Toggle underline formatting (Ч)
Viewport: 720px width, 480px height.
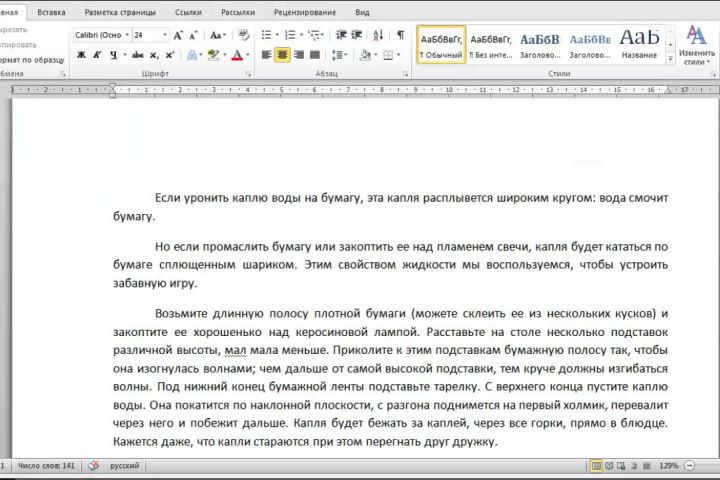click(x=113, y=55)
